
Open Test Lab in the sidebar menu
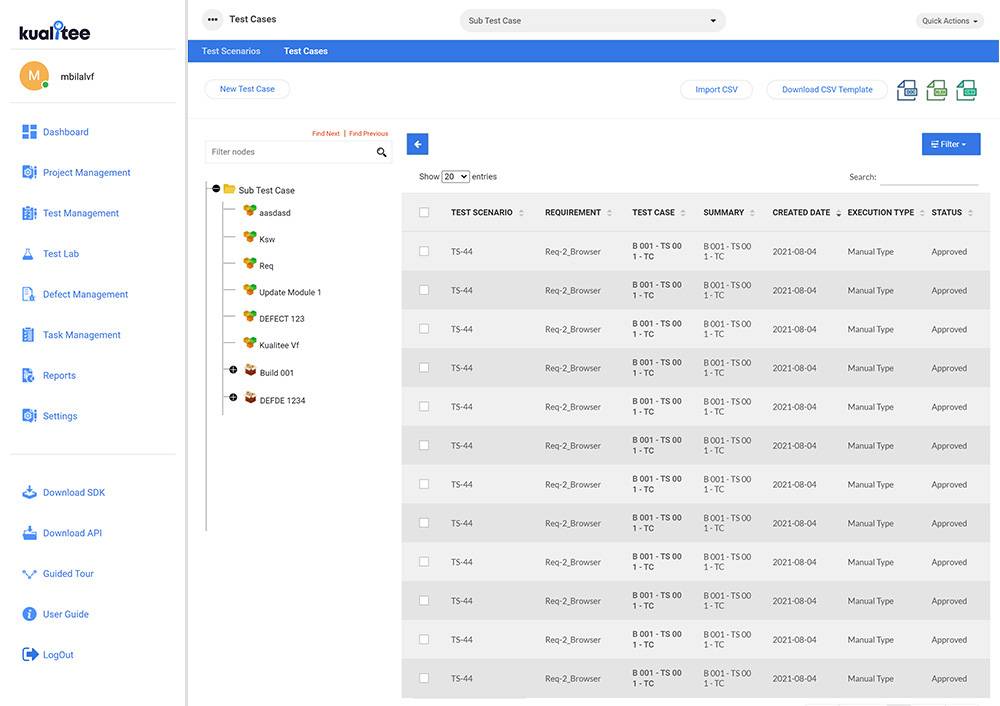[x=61, y=254]
